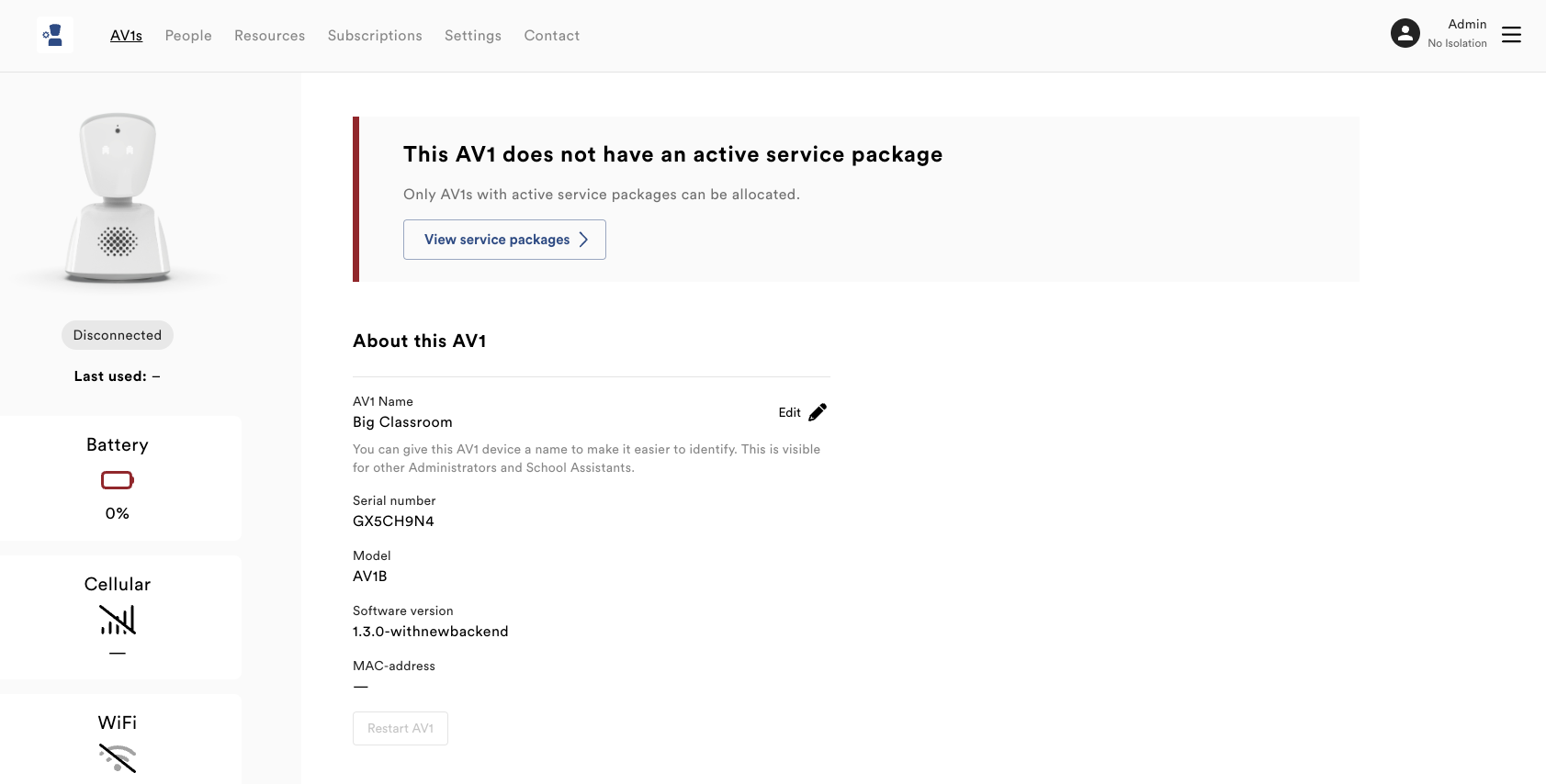This screenshot has height=784, width=1546.
Task: Click the red empty battery icon
Action: 118,480
